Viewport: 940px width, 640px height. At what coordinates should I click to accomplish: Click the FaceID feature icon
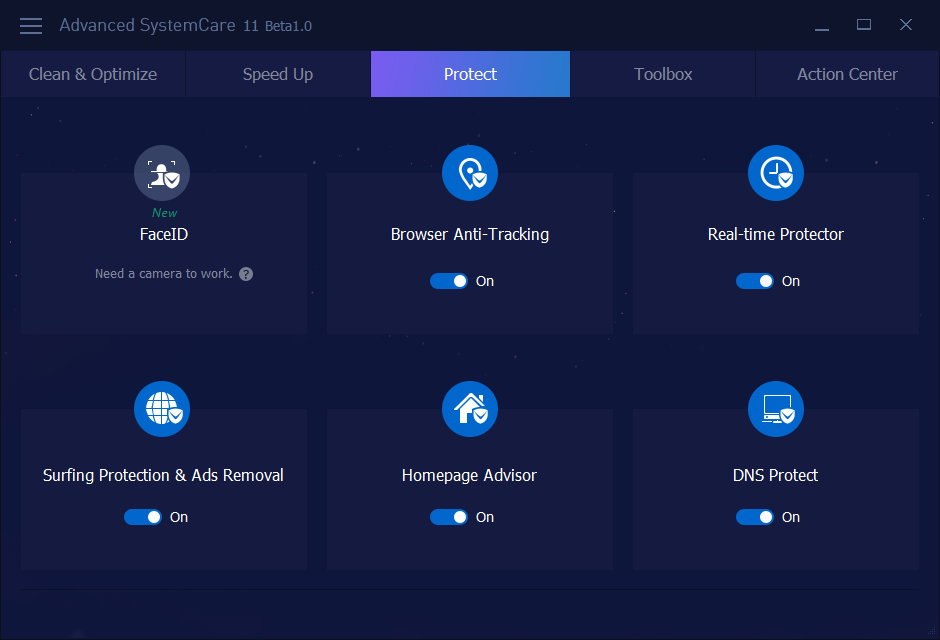pyautogui.click(x=162, y=173)
